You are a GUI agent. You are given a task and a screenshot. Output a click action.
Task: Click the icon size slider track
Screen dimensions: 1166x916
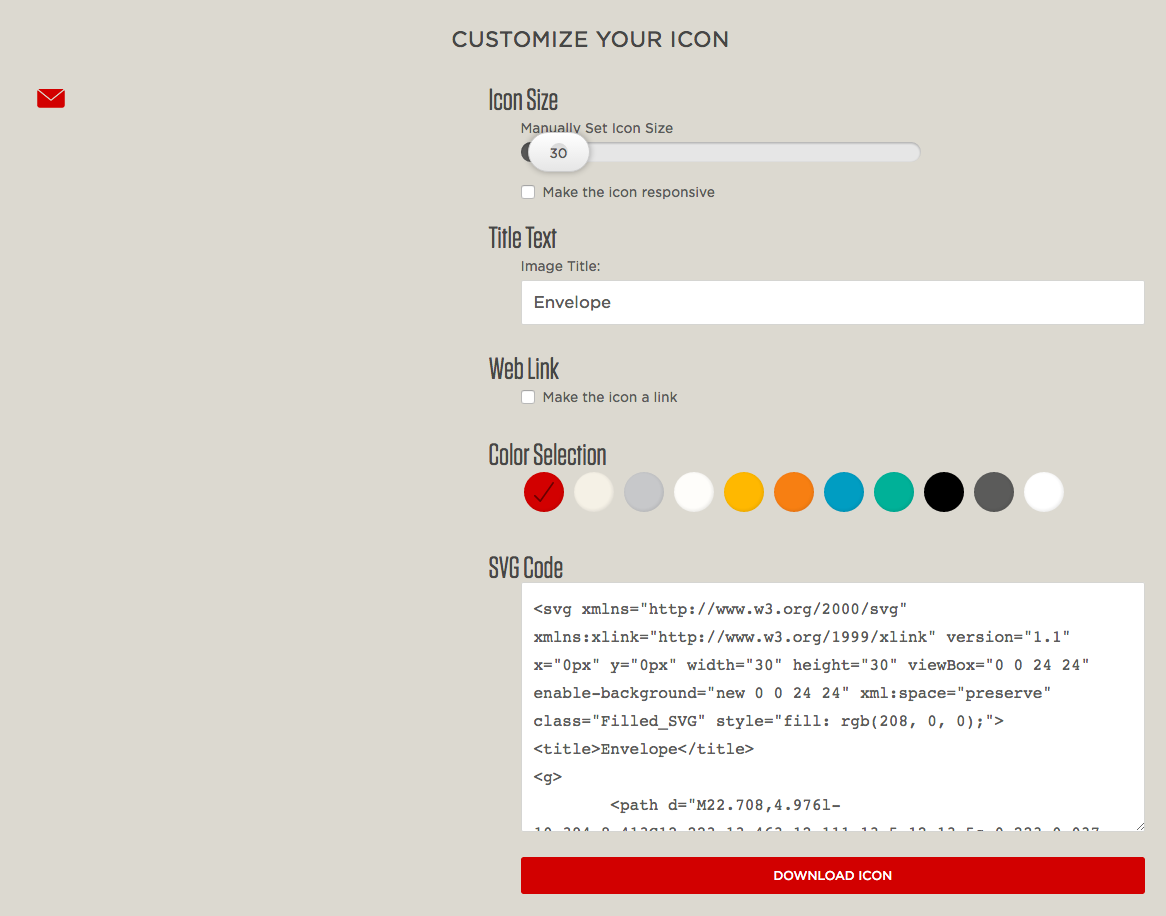pos(721,152)
